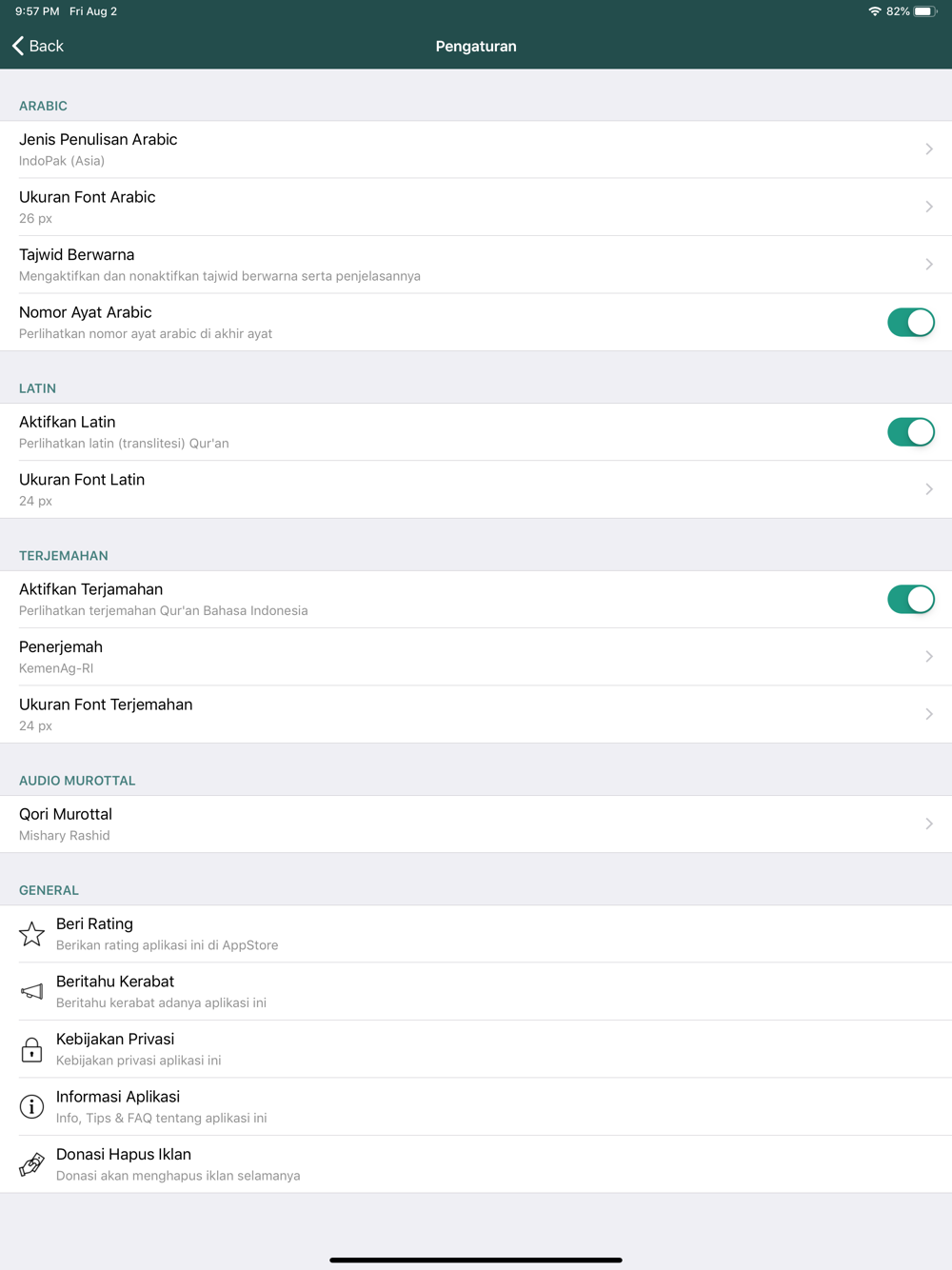Expand the Qori Murottal chevron
The height and width of the screenshot is (1270, 952).
click(x=929, y=824)
